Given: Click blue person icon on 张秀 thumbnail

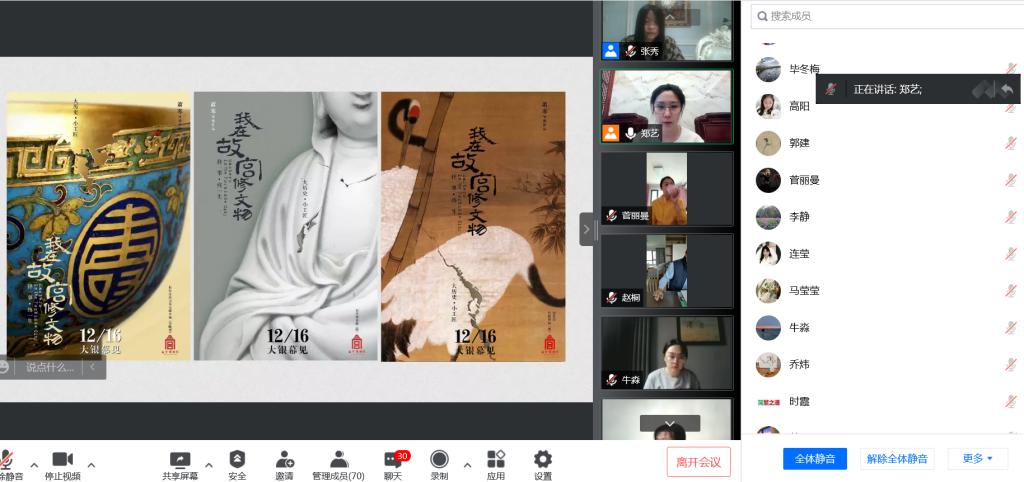Looking at the screenshot, I should [x=611, y=51].
